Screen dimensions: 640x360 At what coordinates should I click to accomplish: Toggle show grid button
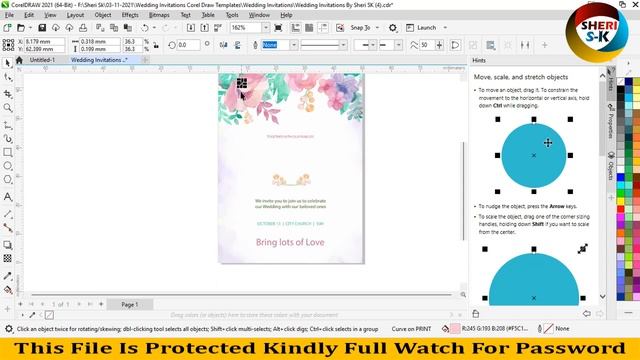pos(309,28)
